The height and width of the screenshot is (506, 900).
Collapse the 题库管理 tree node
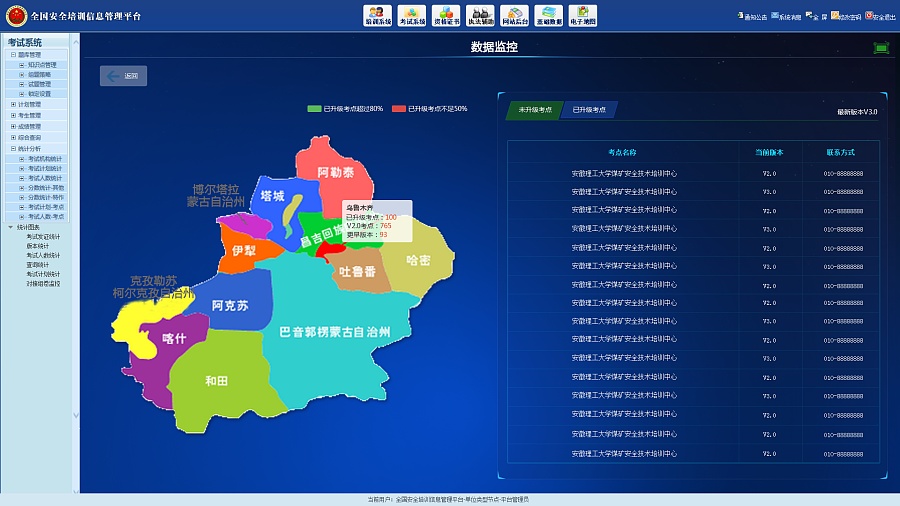(x=13, y=55)
